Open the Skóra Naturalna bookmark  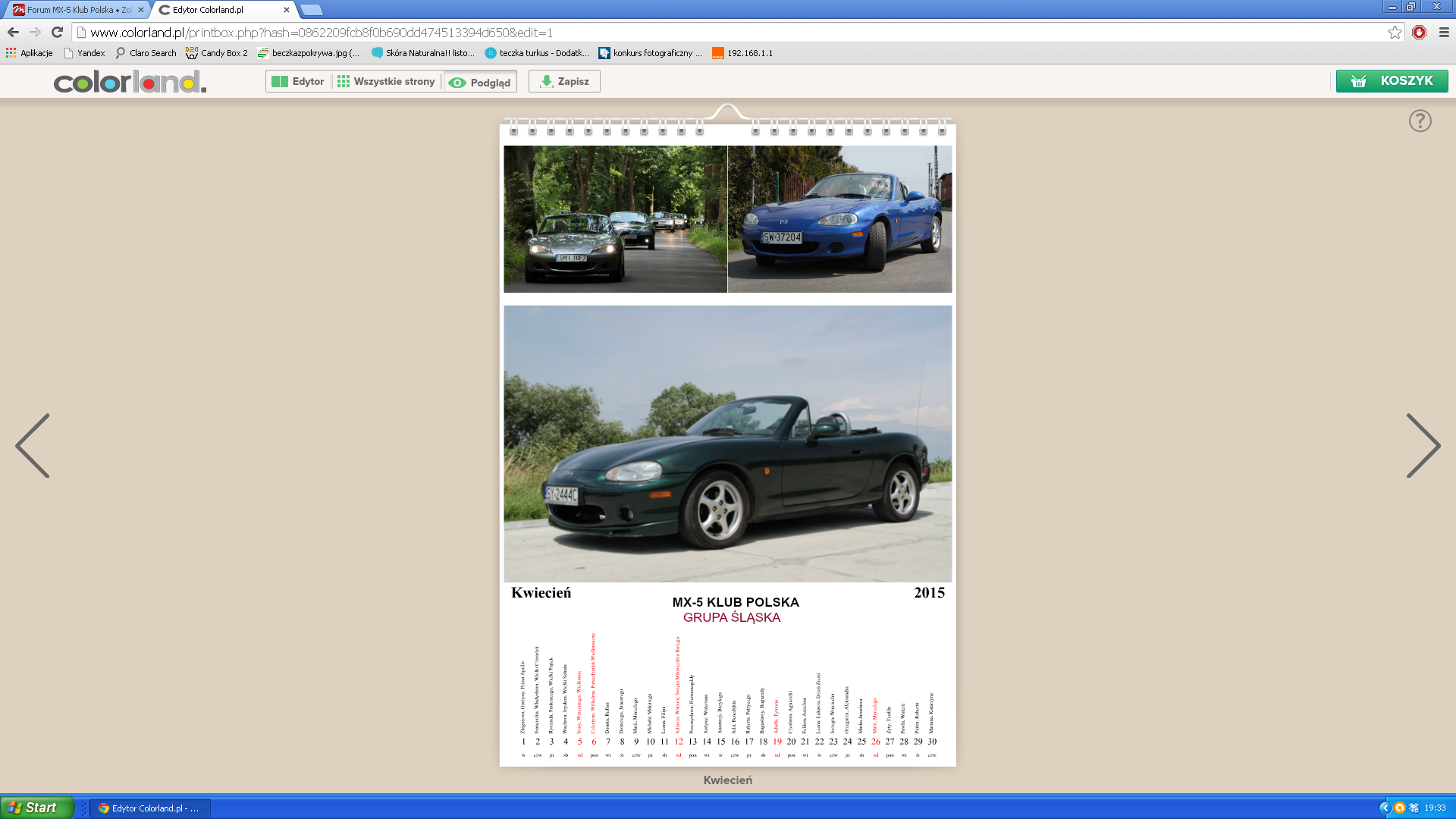tap(422, 53)
